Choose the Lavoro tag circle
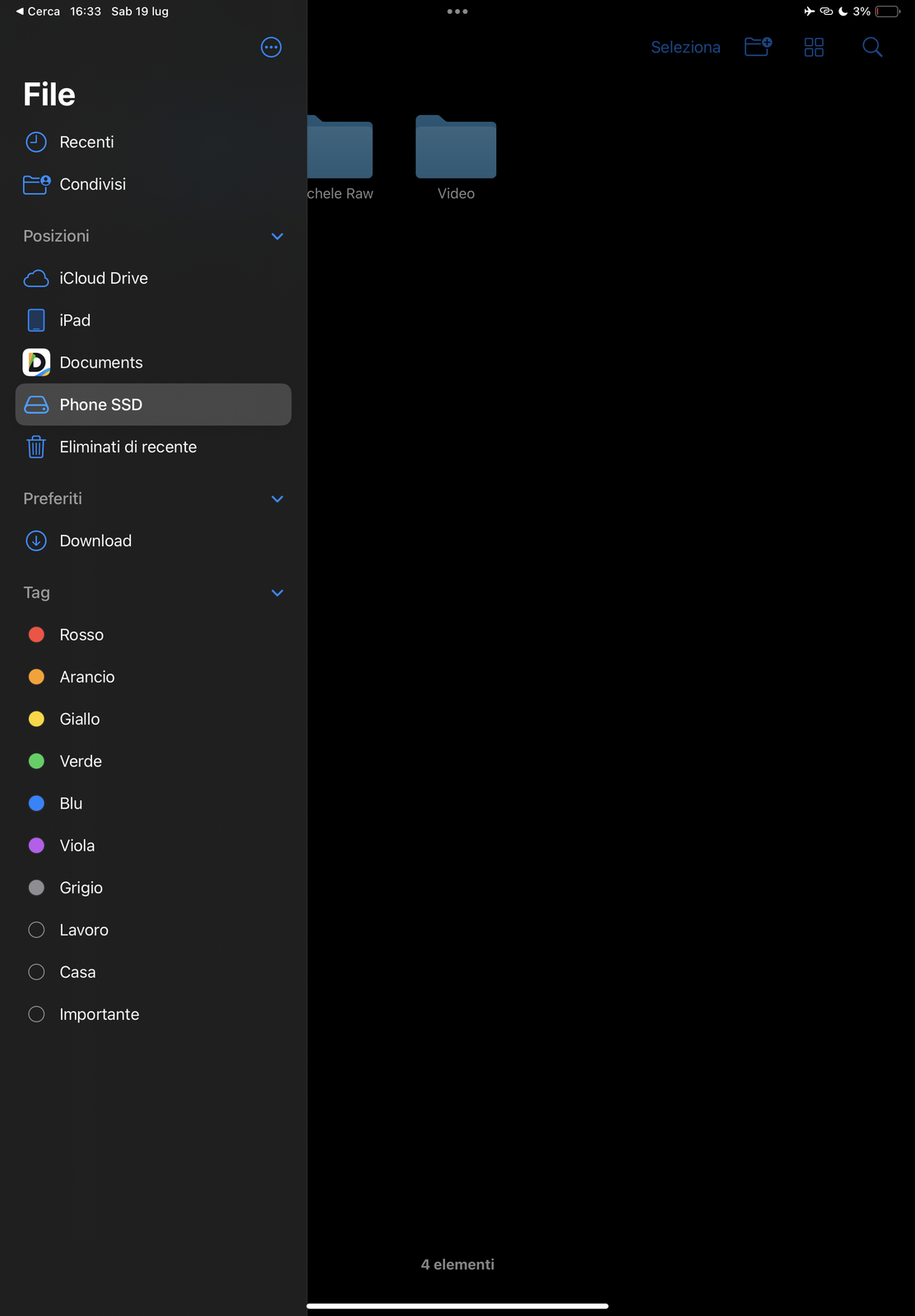The image size is (915, 1316). [x=36, y=929]
